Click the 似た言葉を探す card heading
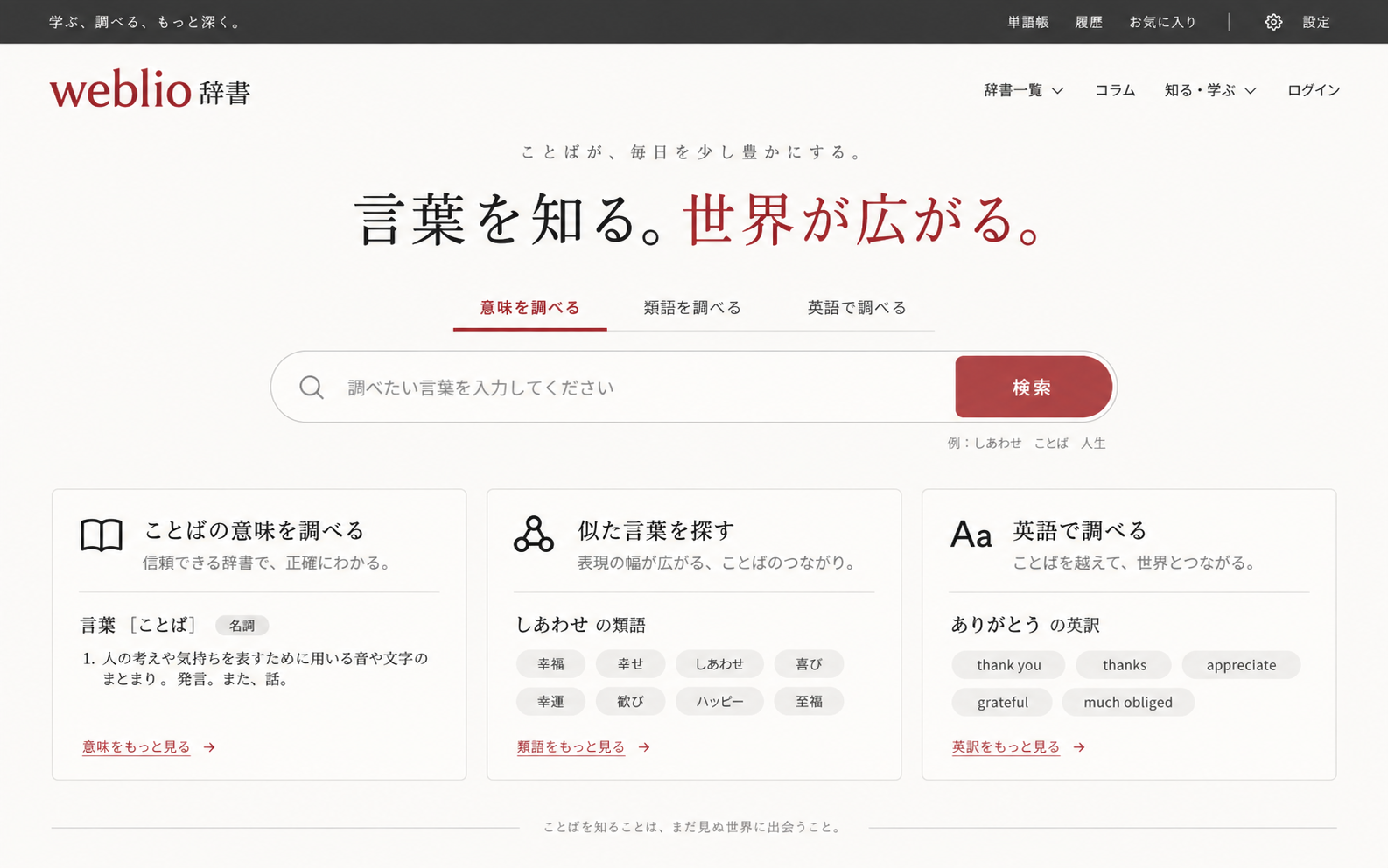Viewport: 1388px width, 868px height. (655, 530)
